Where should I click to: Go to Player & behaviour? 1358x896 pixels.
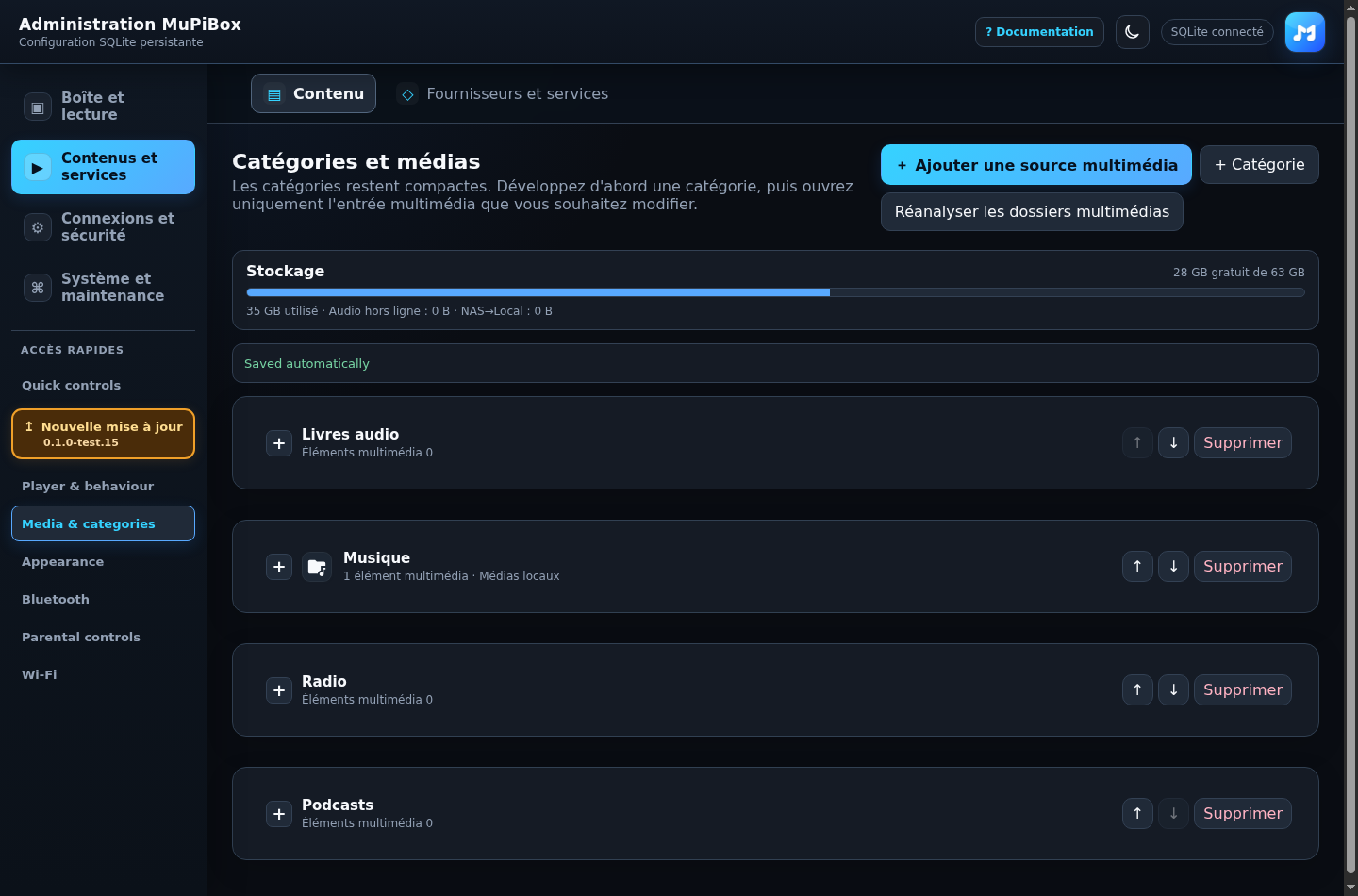pyautogui.click(x=103, y=486)
